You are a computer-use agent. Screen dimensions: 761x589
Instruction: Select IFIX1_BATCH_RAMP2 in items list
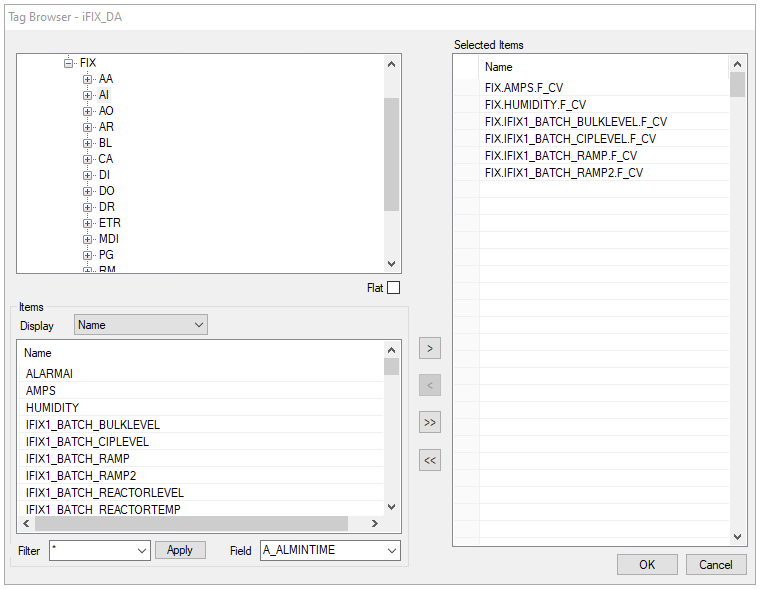[x=201, y=475]
